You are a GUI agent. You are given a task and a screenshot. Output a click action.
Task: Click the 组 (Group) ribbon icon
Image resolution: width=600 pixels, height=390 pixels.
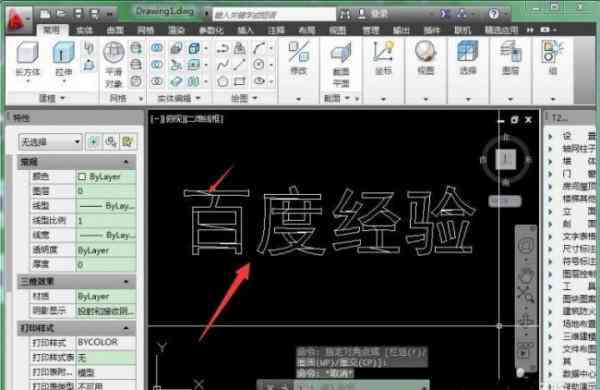(553, 58)
